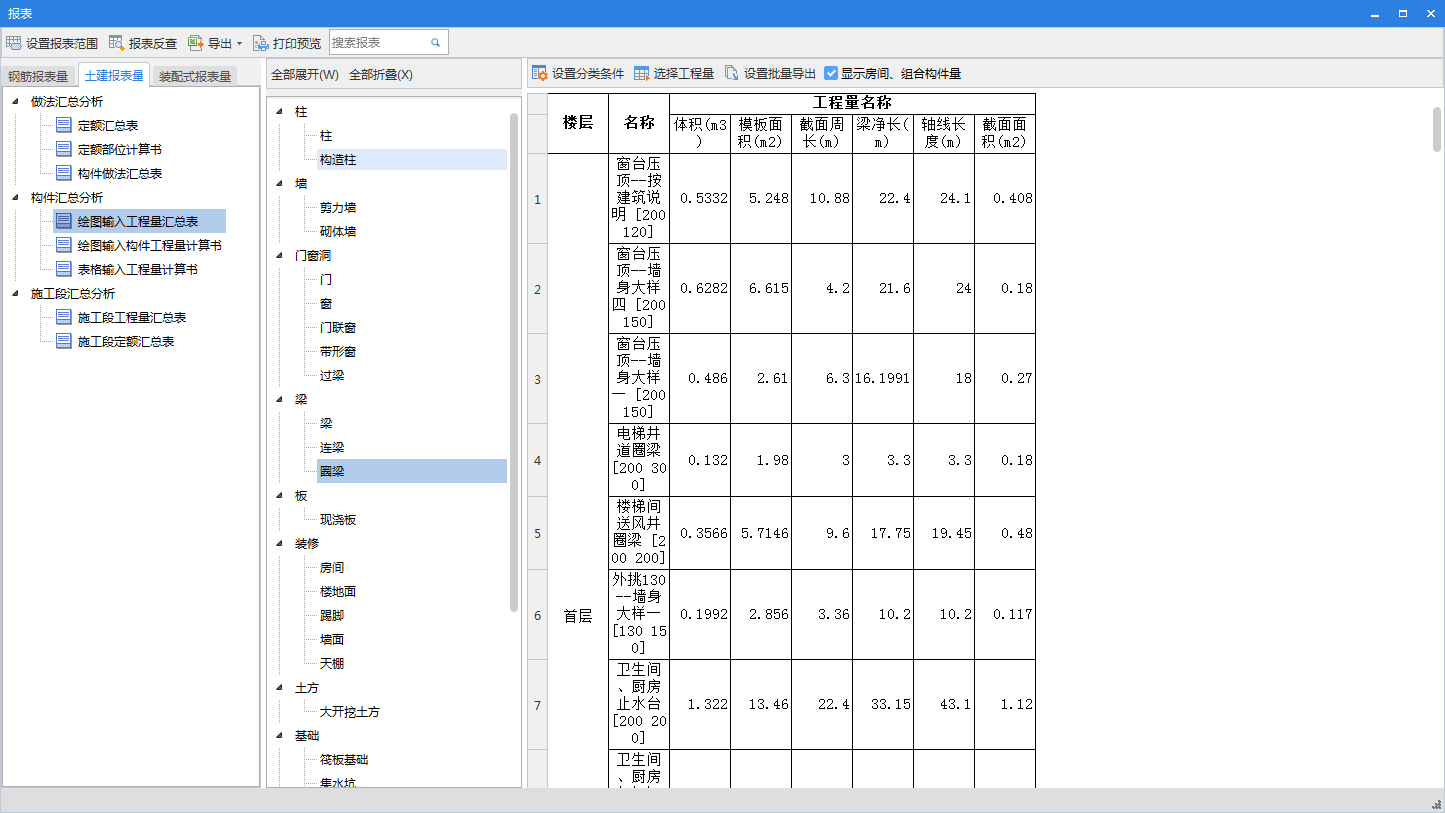Collapse the 施工段汇总分析 tree node
The height and width of the screenshot is (813, 1445).
click(15, 293)
